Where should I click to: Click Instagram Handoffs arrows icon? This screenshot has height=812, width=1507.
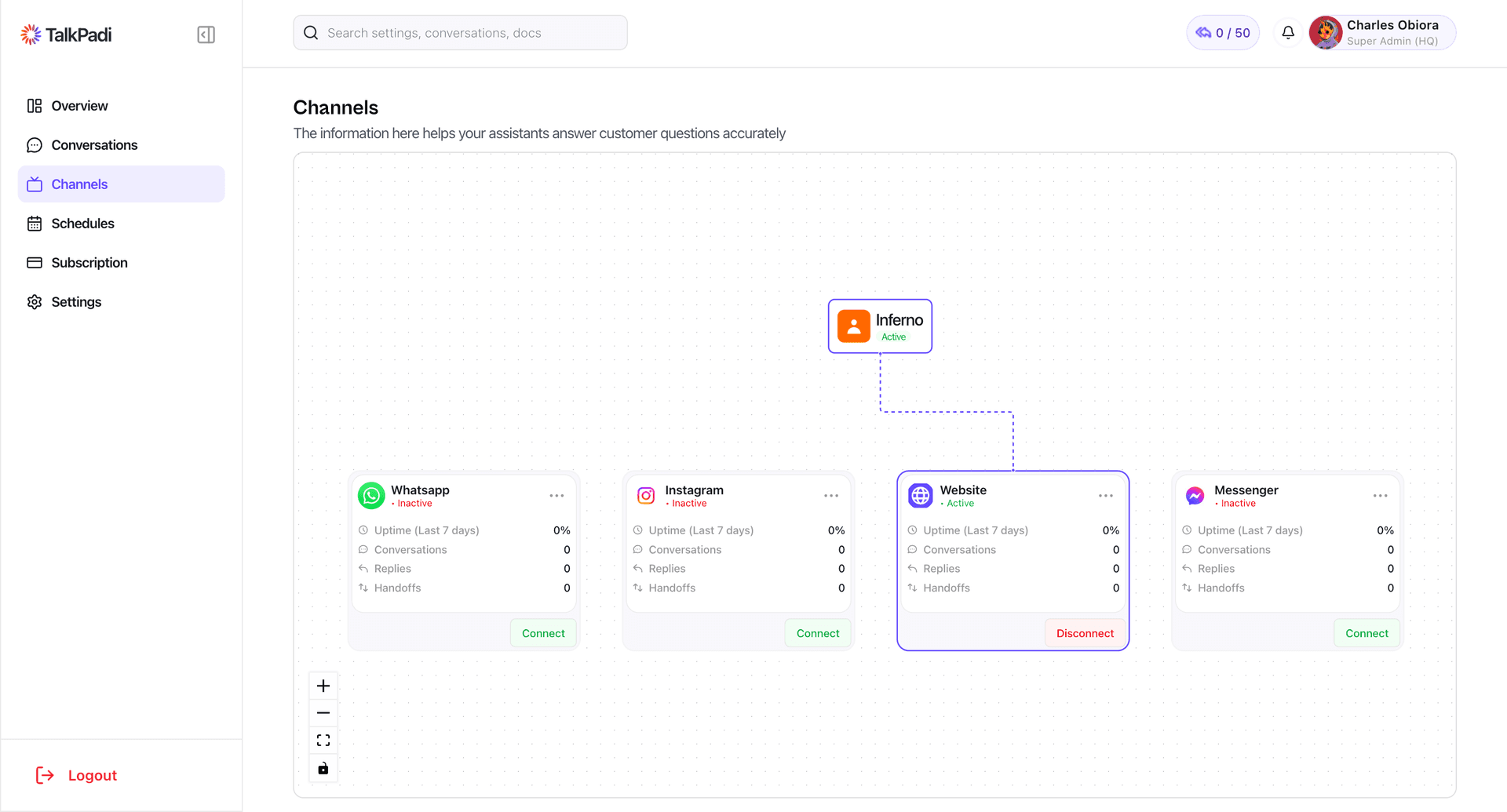[638, 588]
